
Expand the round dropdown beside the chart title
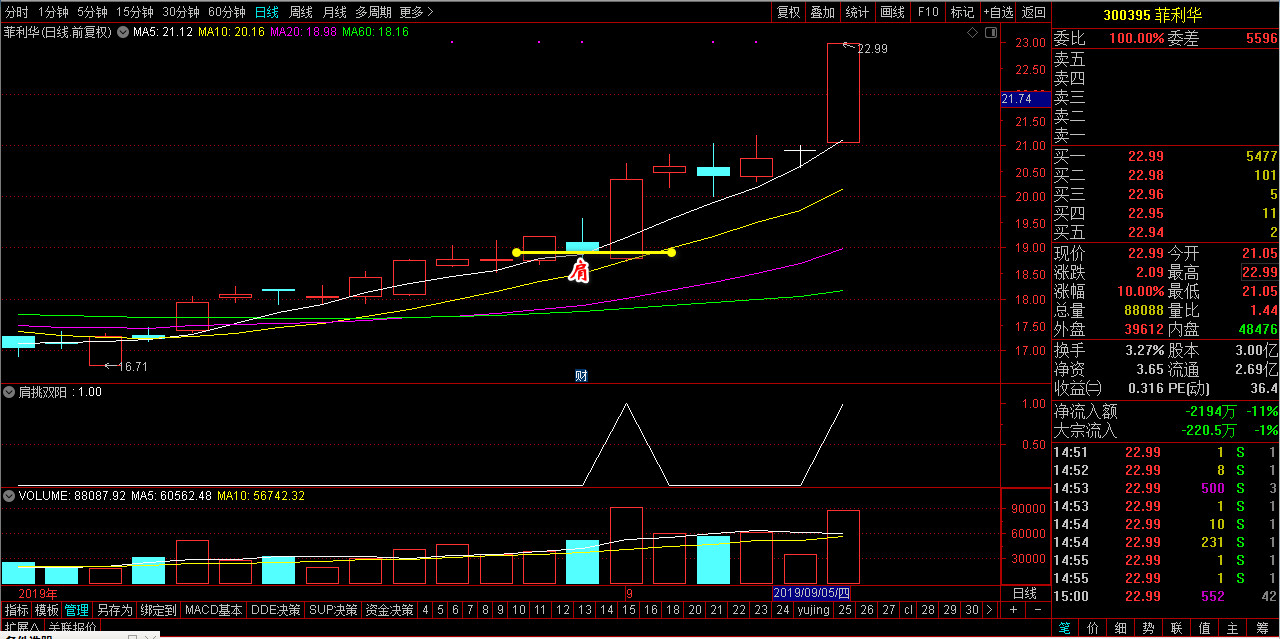123,32
